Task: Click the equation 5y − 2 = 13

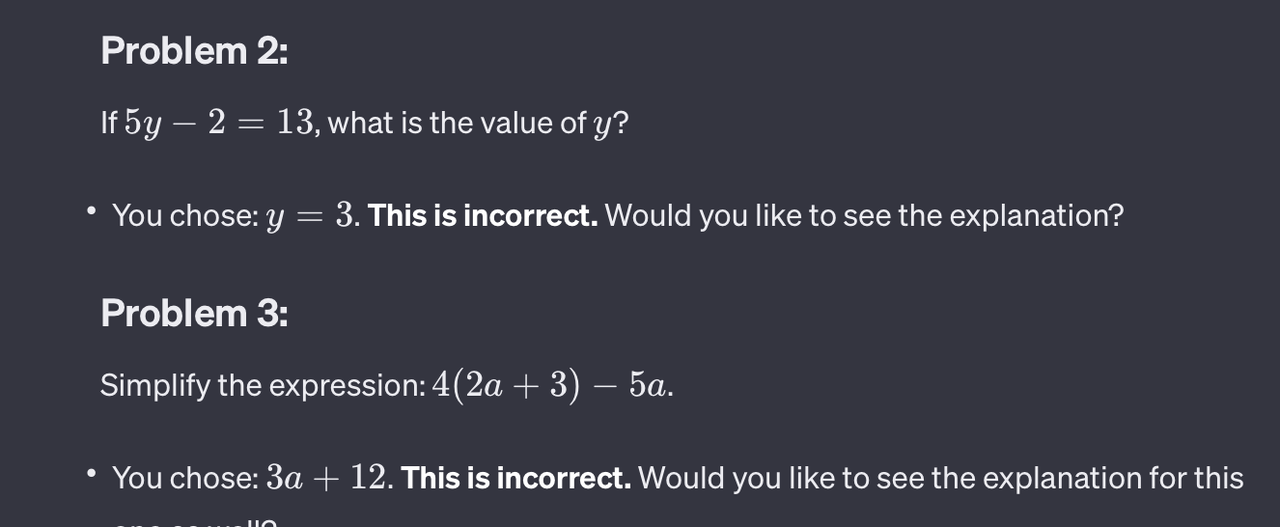Action: [220, 123]
